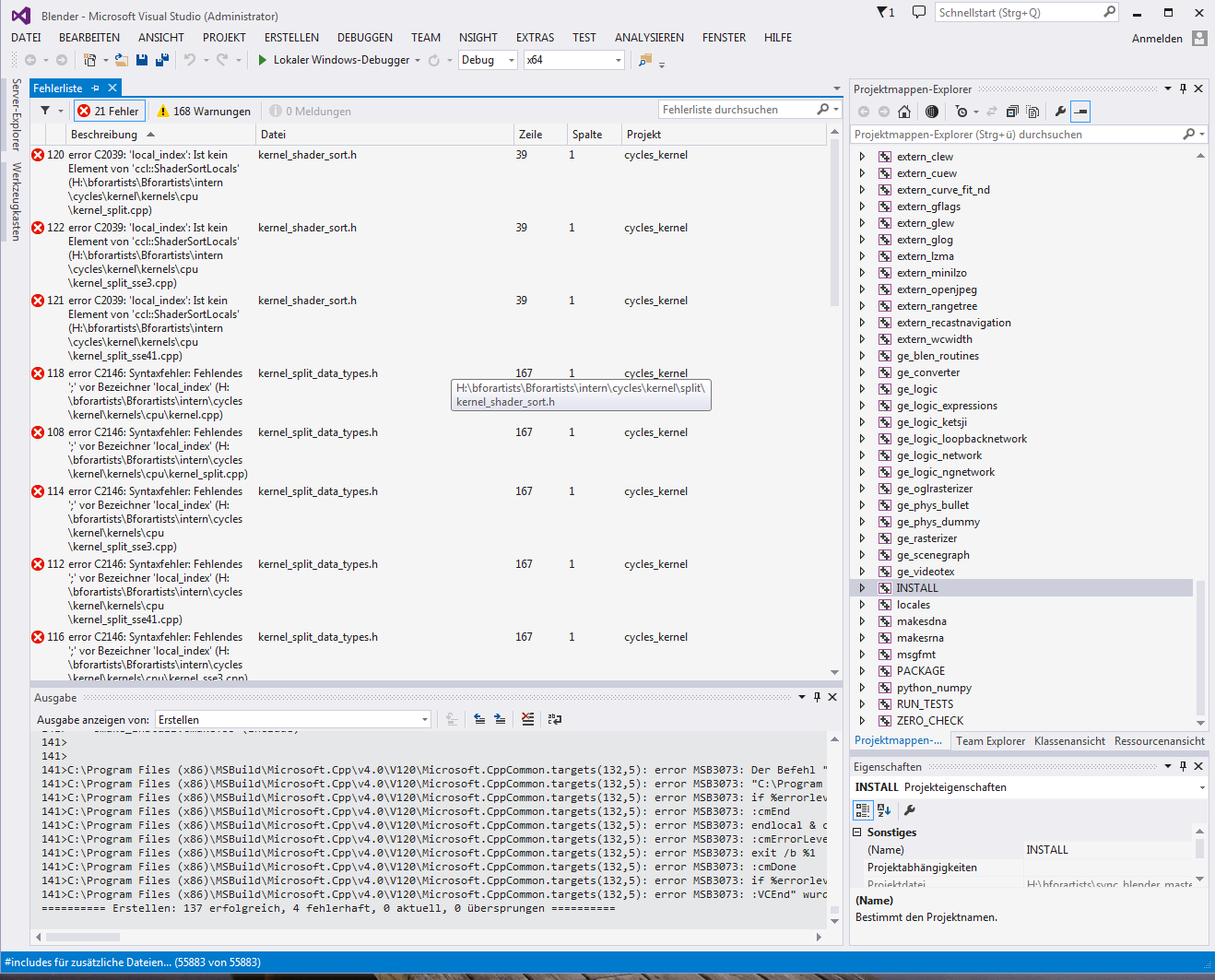The width and height of the screenshot is (1215, 980).
Task: Open the x64 platform dropdown
Action: tap(573, 60)
